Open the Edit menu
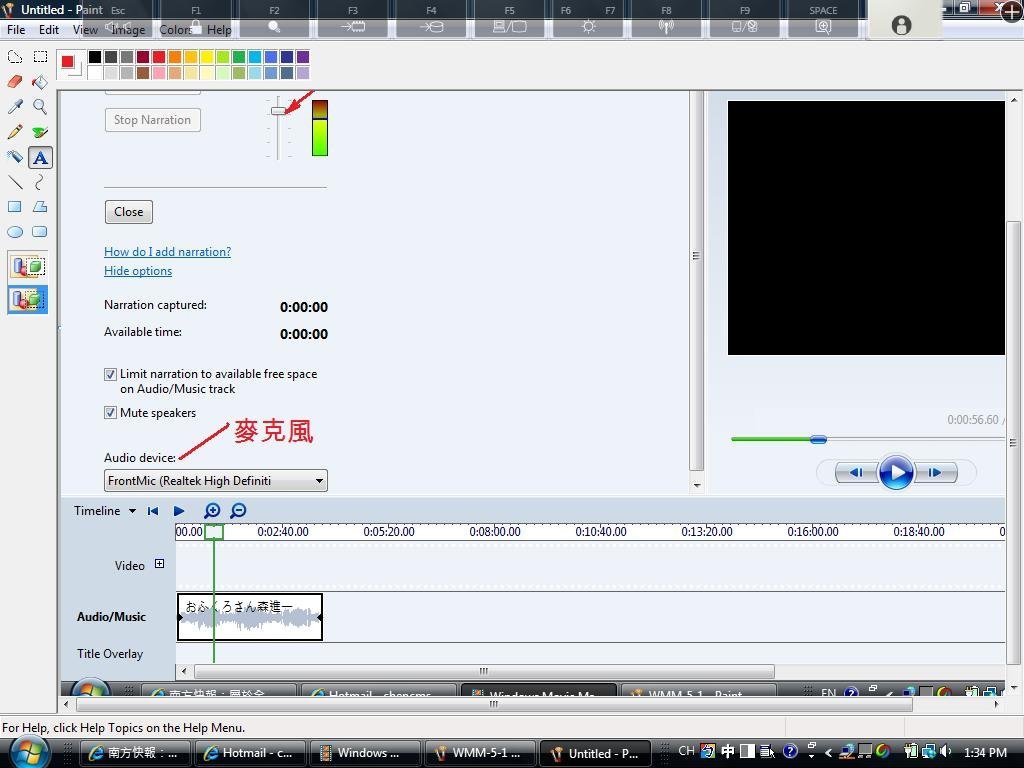The width and height of the screenshot is (1024, 768). [49, 29]
